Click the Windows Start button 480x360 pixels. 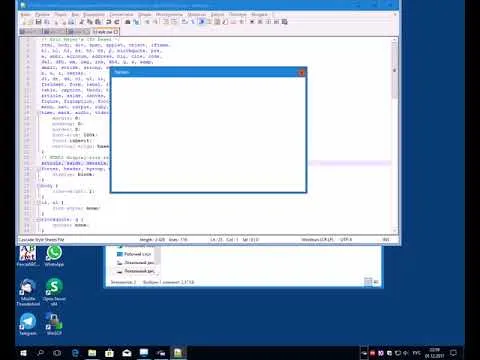click(23, 353)
